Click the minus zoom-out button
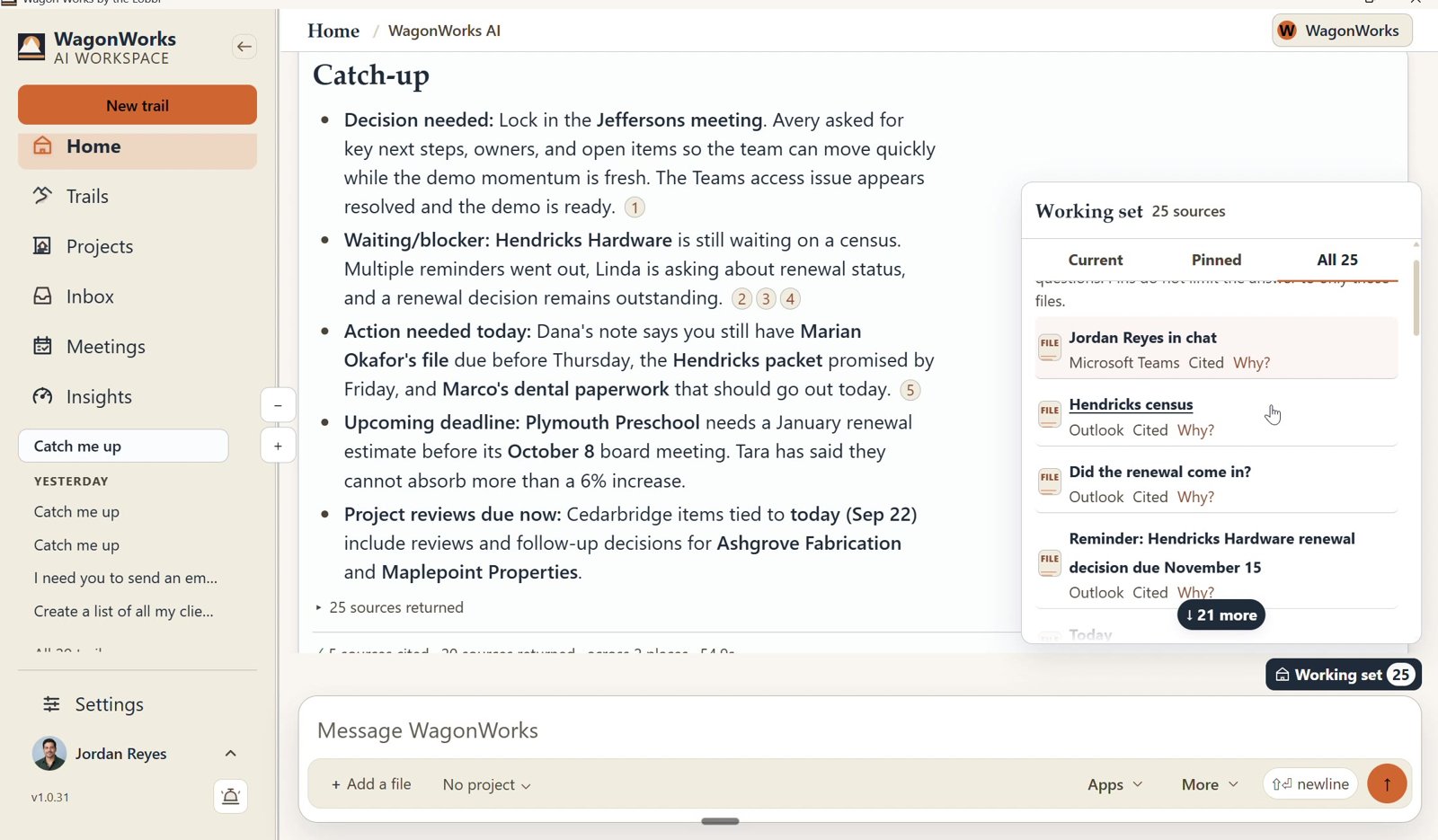 pos(278,406)
